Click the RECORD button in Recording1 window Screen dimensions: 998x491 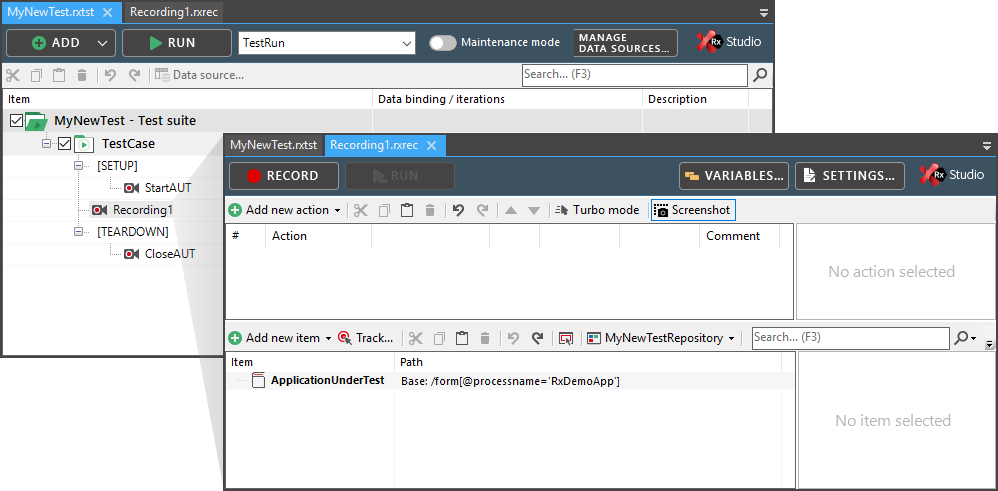284,176
